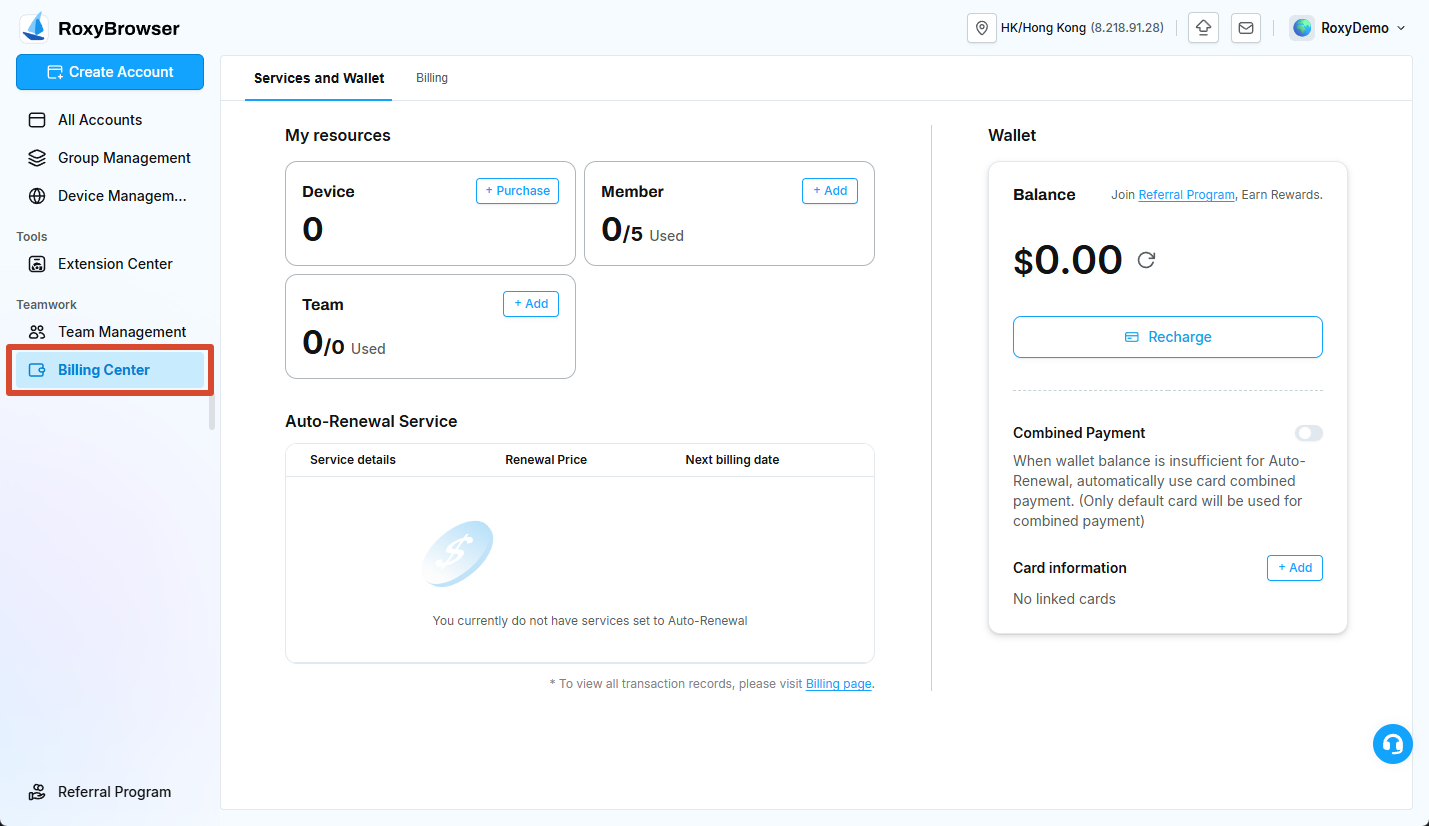
Task: Switch to Services and Wallet tab
Action: [x=319, y=78]
